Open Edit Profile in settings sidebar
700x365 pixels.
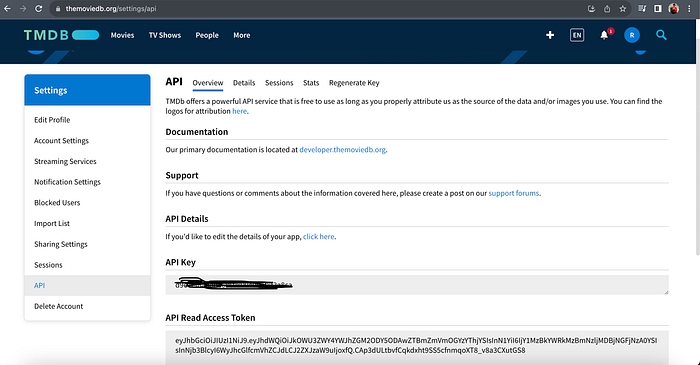pyautogui.click(x=52, y=120)
